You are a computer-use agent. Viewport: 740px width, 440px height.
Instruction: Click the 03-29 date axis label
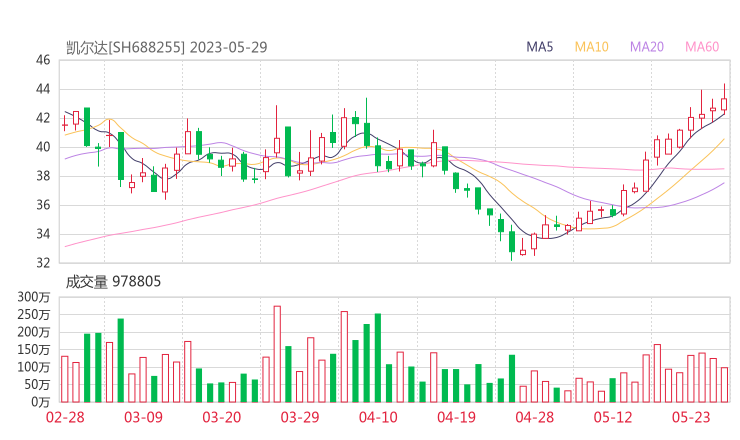click(300, 417)
